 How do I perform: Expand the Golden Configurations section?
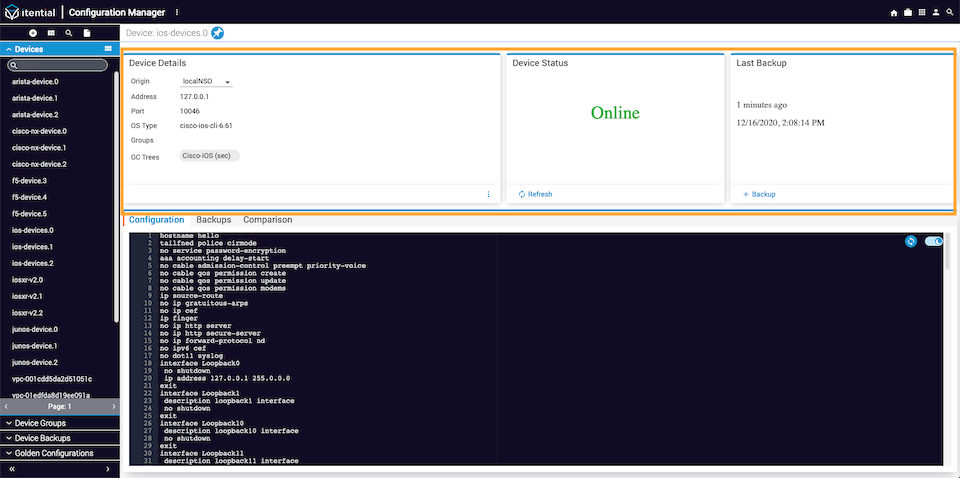59,454
